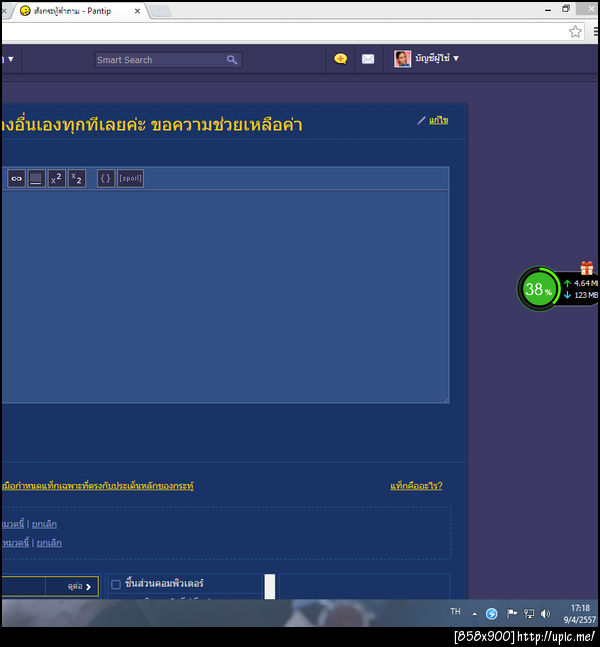Open Pantip notifications chat bubble icon
Viewport: 600px width, 647px height.
tap(340, 59)
